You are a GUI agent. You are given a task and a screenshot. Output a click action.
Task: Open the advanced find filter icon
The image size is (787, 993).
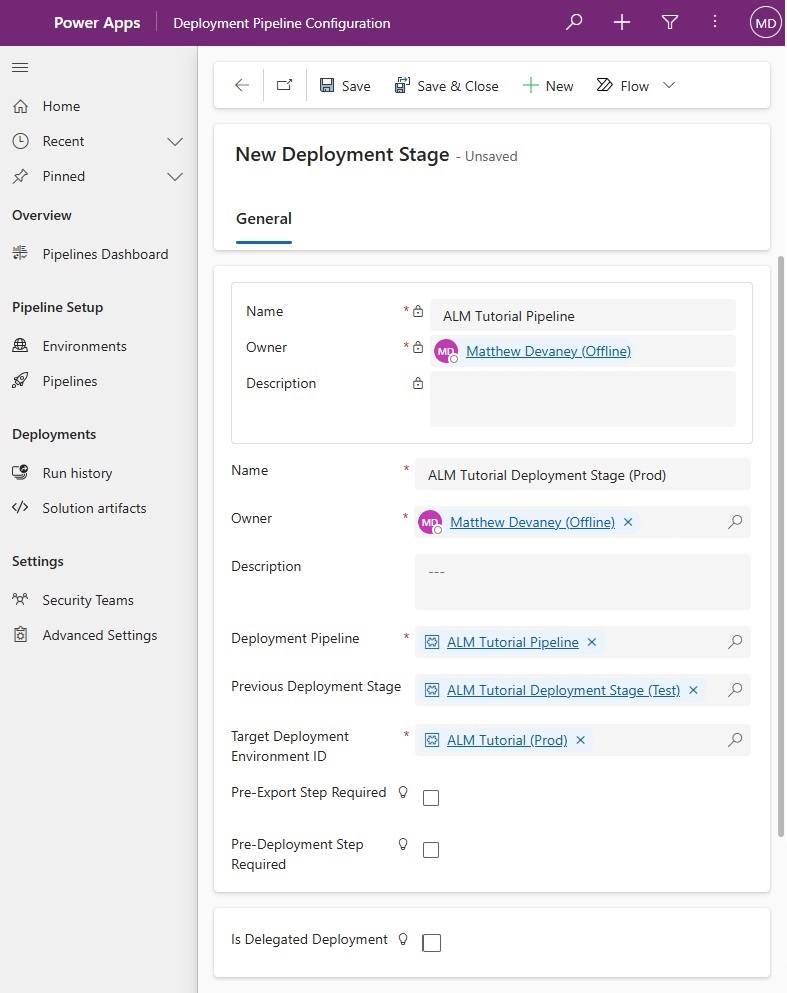pyautogui.click(x=670, y=22)
